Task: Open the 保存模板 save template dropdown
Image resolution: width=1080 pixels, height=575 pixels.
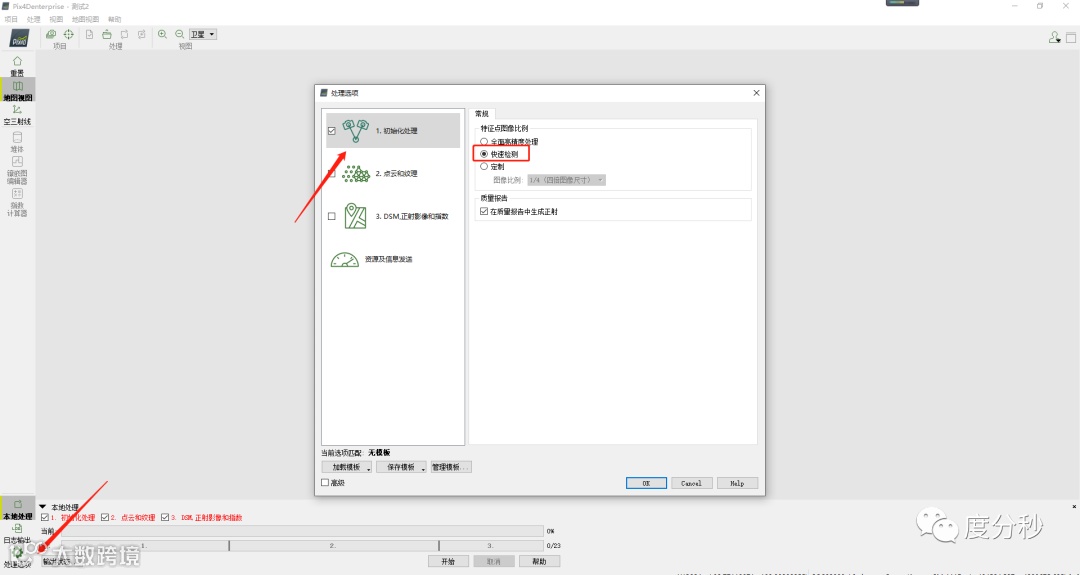Action: (402, 468)
